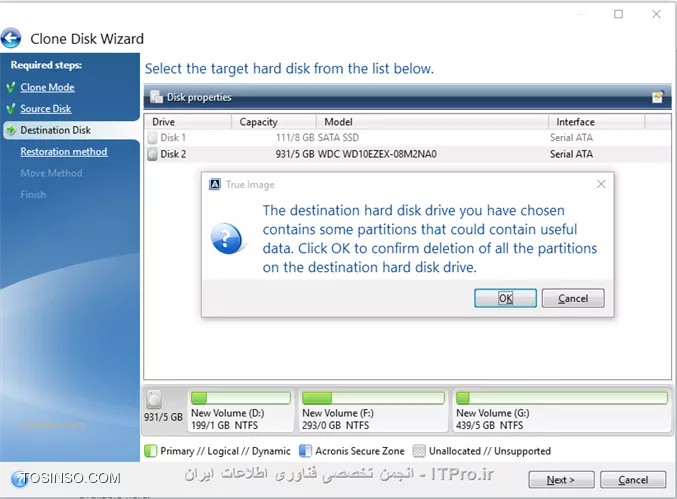Click the help icon in bottom-left corner

[18, 479]
